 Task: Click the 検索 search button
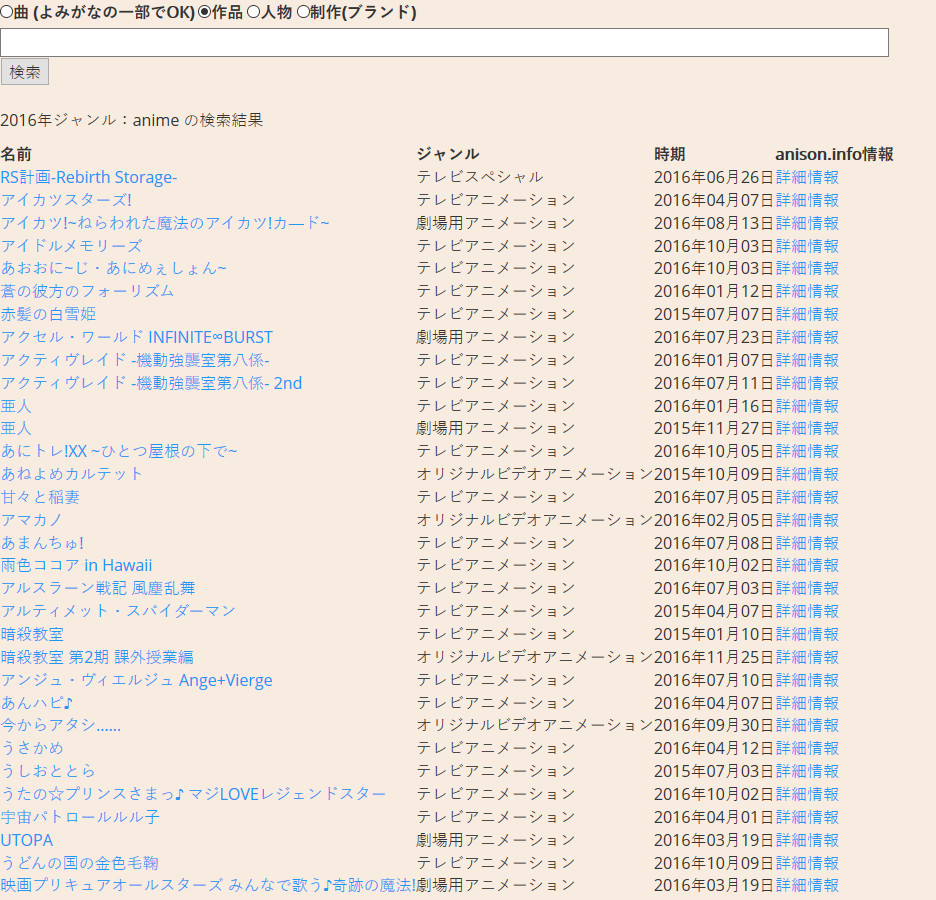(x=24, y=72)
